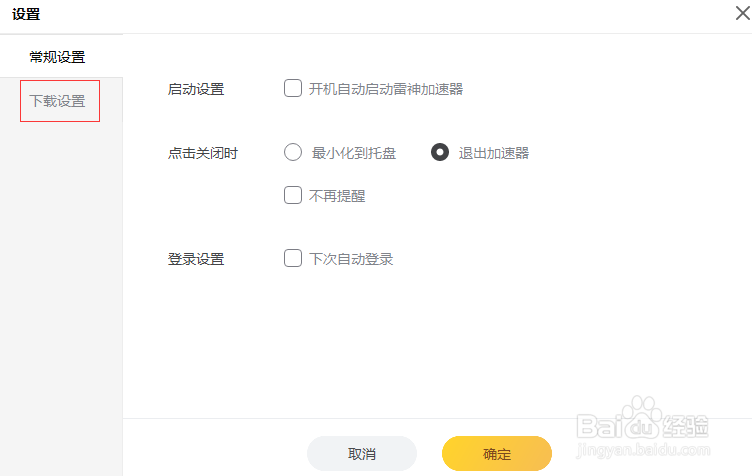Enable the 开机自动启动雷神加速器 checkbox

[x=293, y=88]
